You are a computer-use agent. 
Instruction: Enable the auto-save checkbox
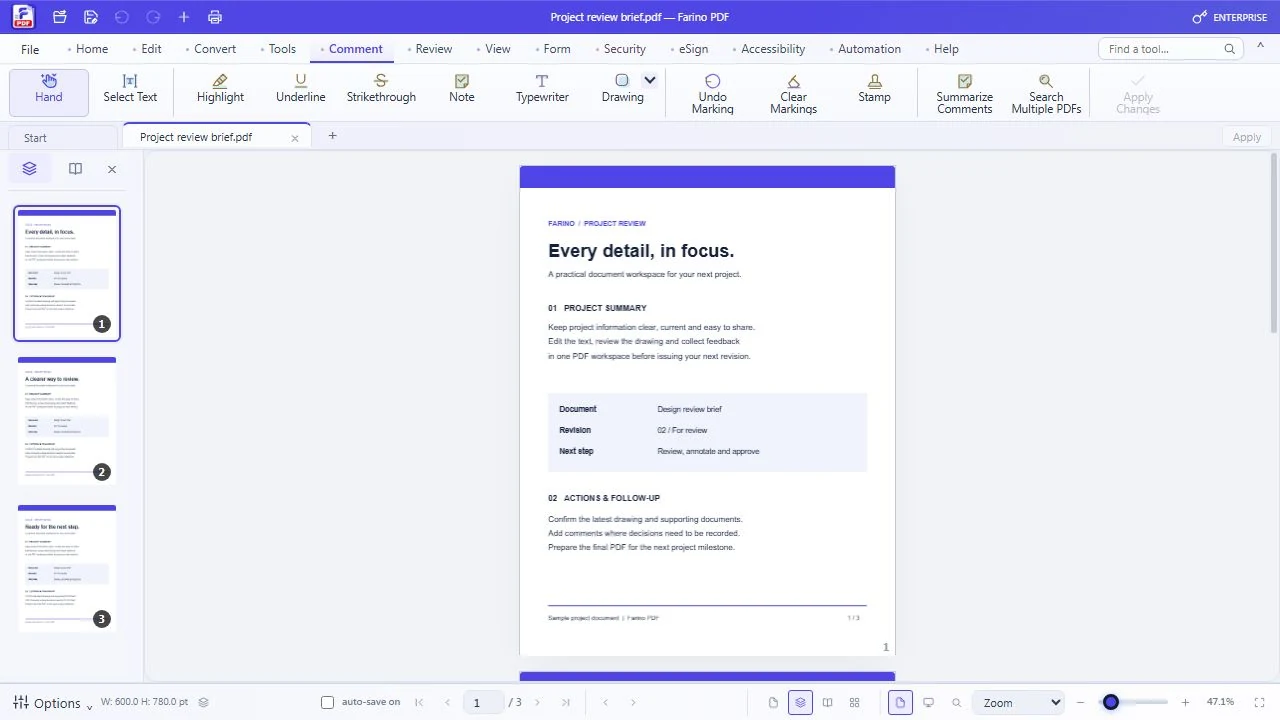point(327,703)
